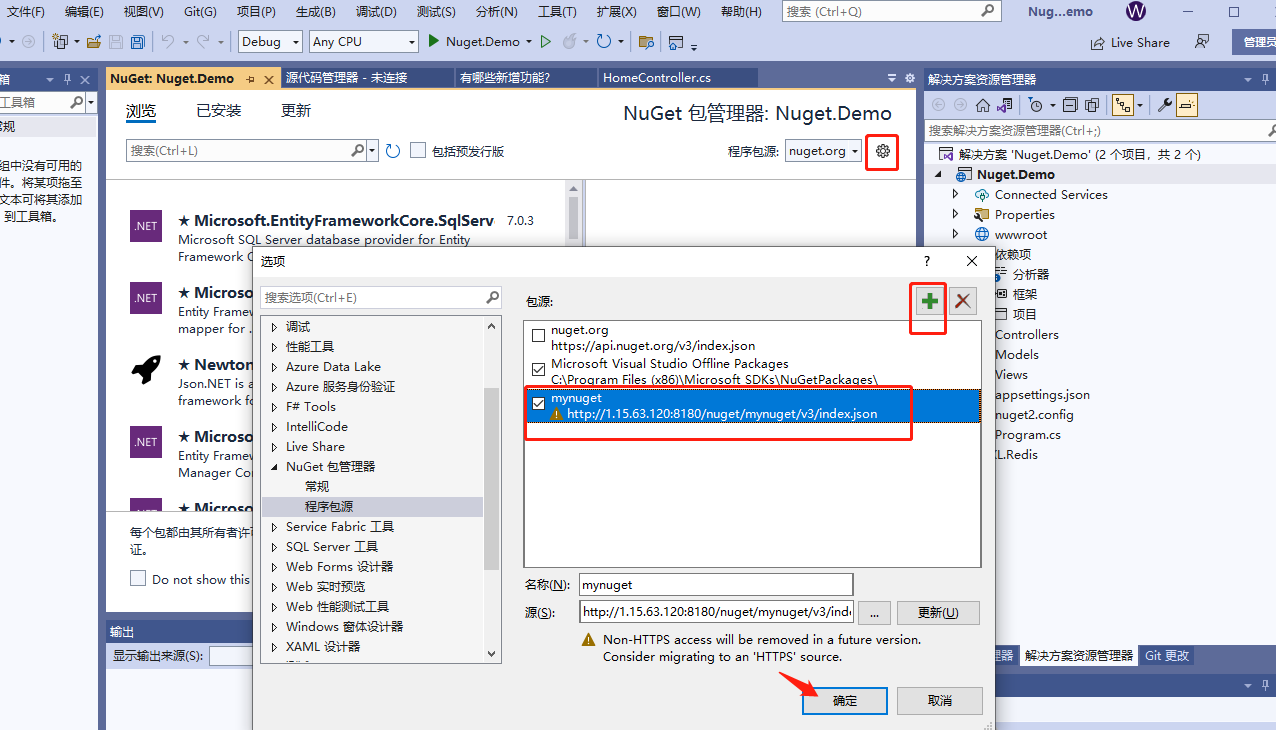Image resolution: width=1276 pixels, height=730 pixels.
Task: Click the help question mark in the Options dialog
Action: [x=927, y=261]
